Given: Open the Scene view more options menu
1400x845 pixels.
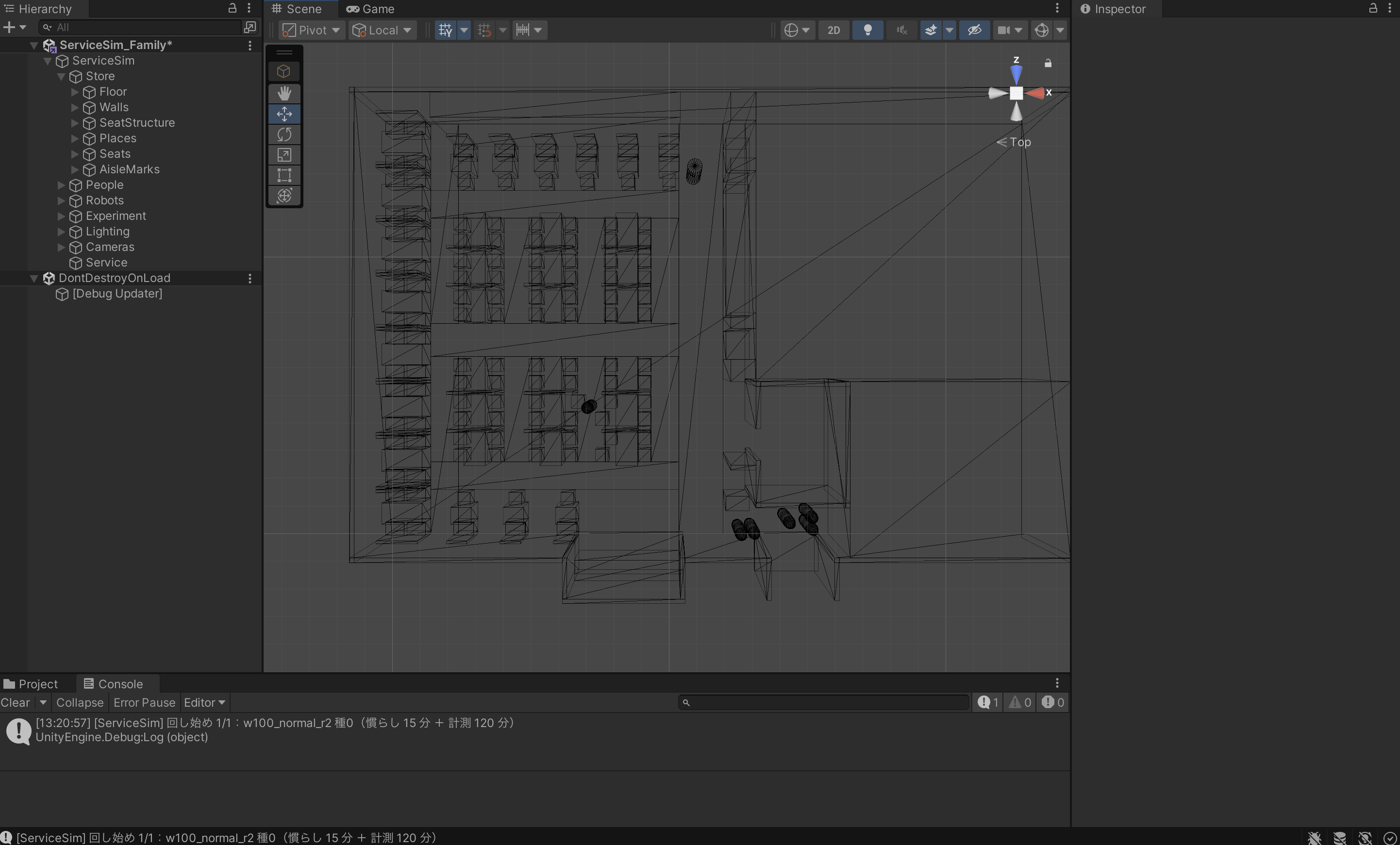Looking at the screenshot, I should point(1057,9).
